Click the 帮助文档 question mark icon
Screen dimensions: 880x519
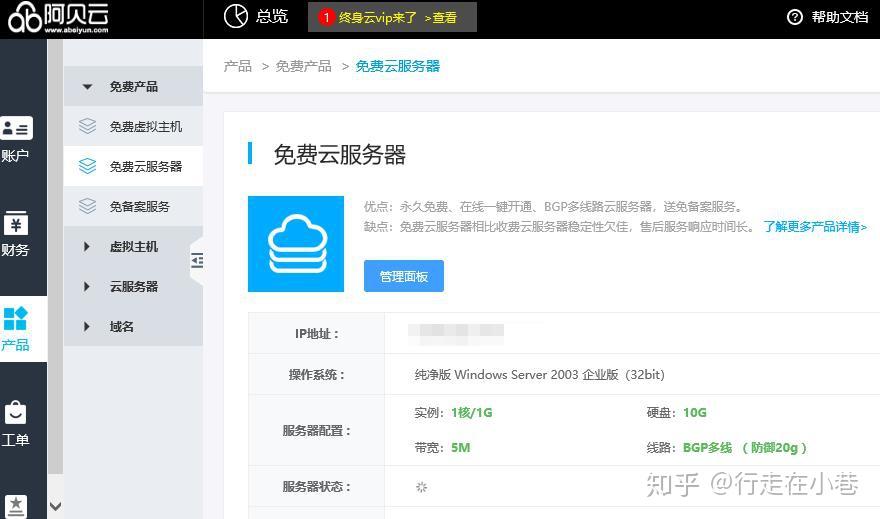[795, 17]
